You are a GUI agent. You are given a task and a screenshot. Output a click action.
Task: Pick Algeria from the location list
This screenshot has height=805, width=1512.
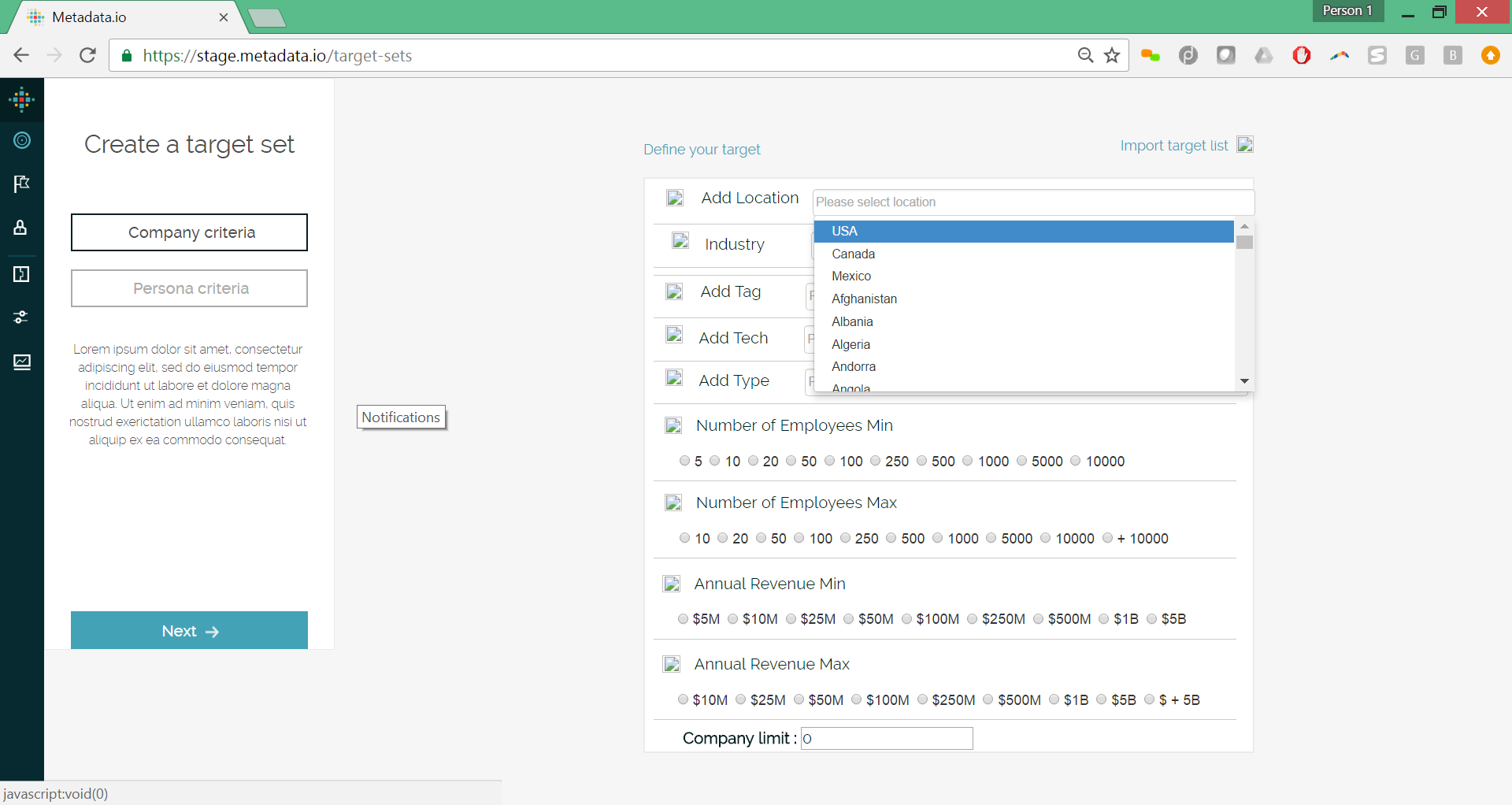click(850, 344)
